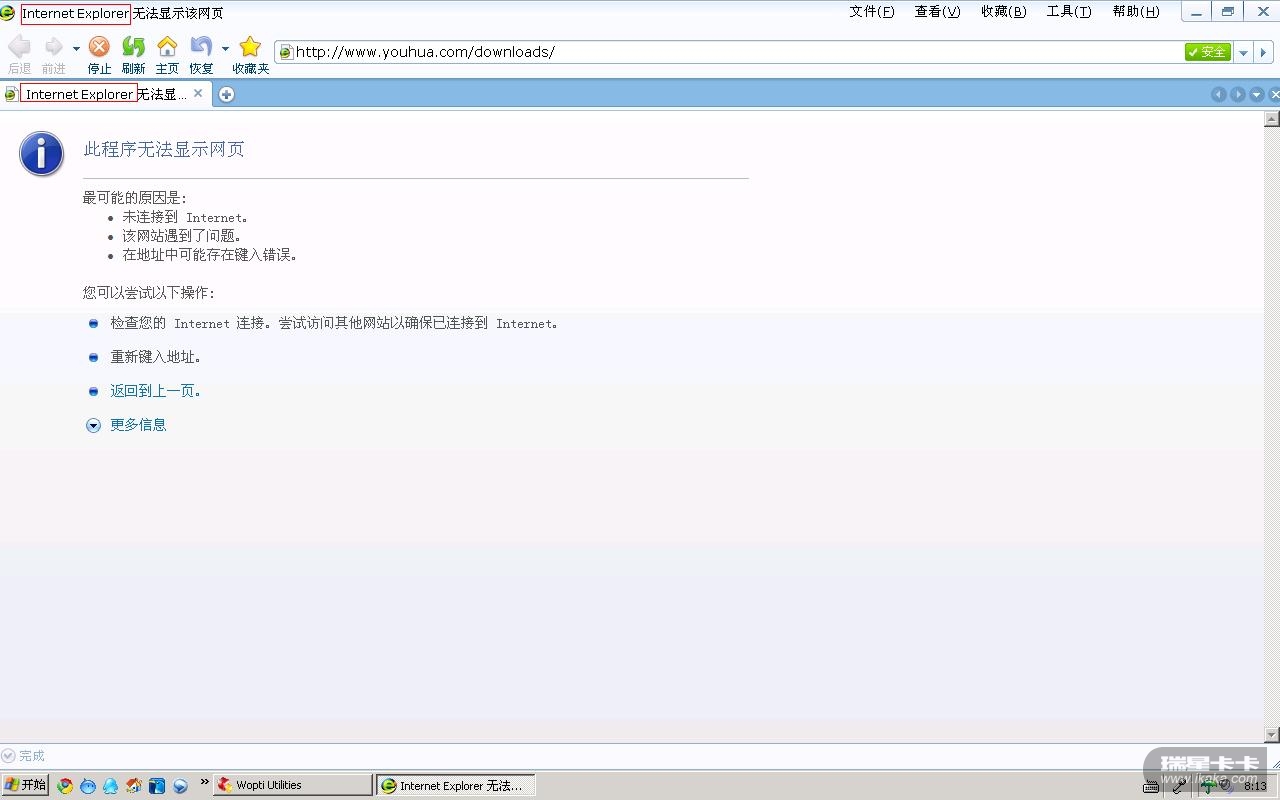Click the 该网站遇到了问题 text
The width and height of the screenshot is (1280, 800).
182,236
